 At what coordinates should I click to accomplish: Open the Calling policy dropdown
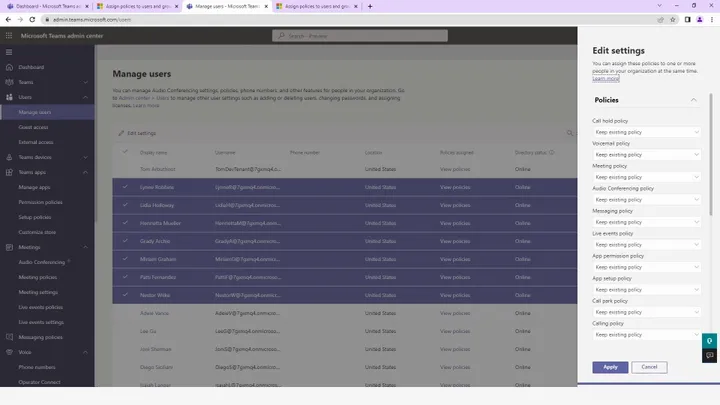coord(646,335)
